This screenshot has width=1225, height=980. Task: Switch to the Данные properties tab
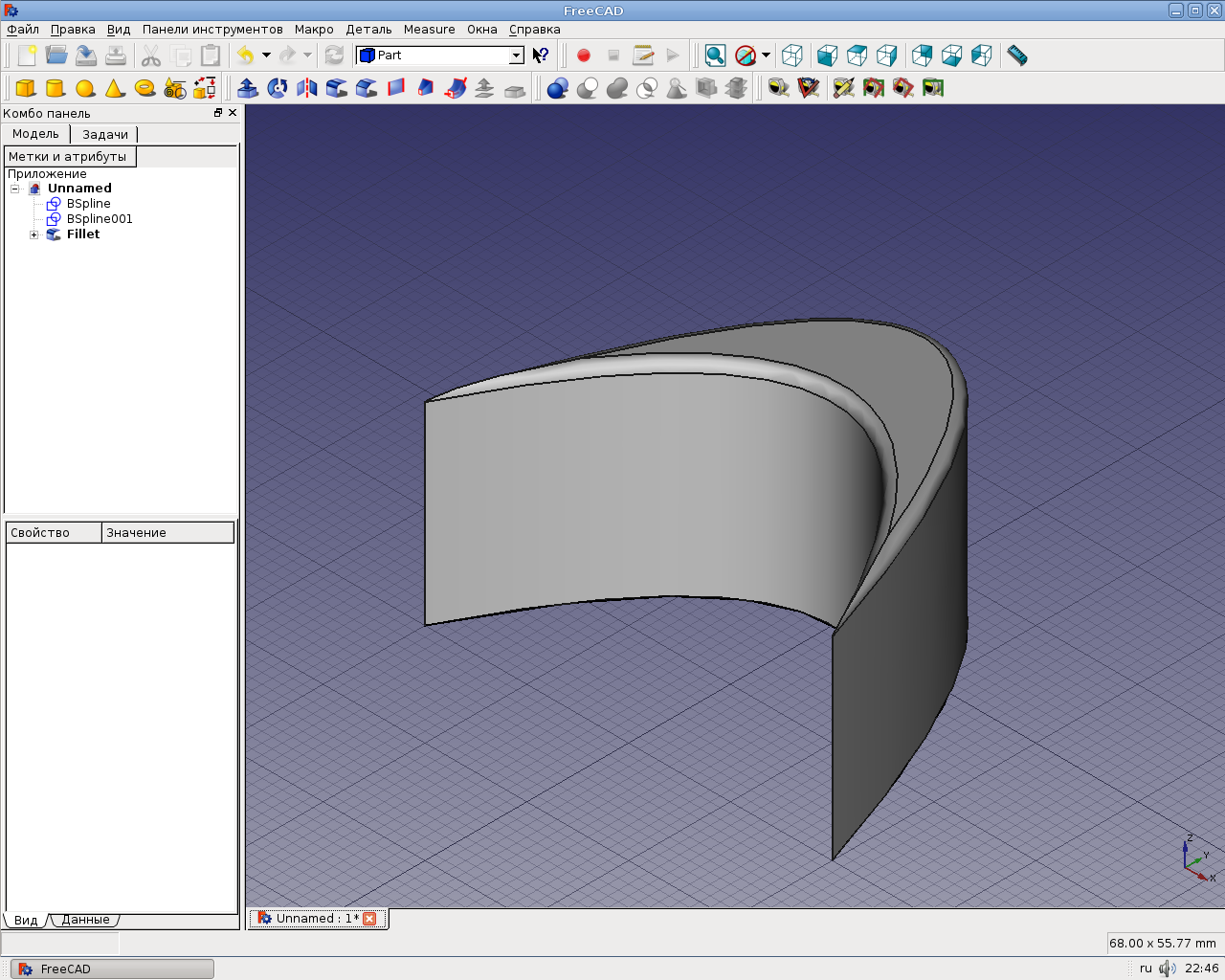pos(85,920)
